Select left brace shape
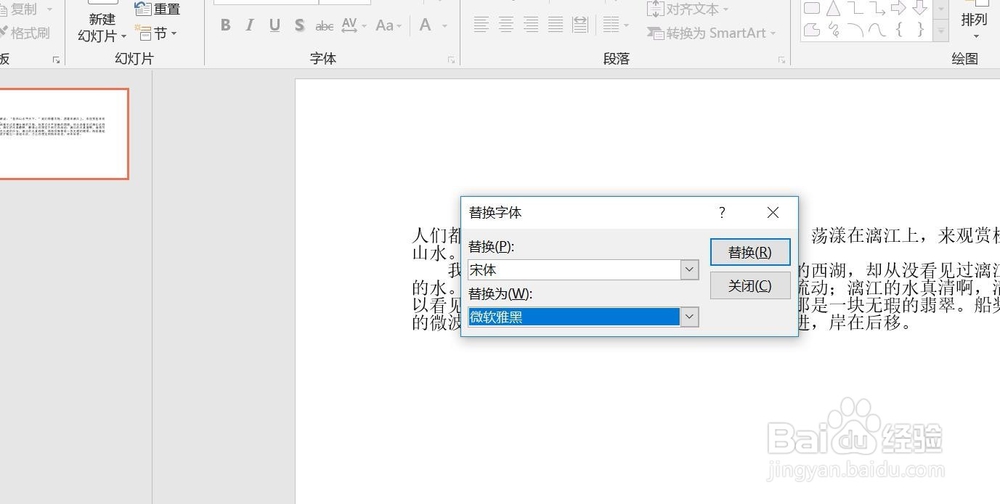 tap(899, 29)
